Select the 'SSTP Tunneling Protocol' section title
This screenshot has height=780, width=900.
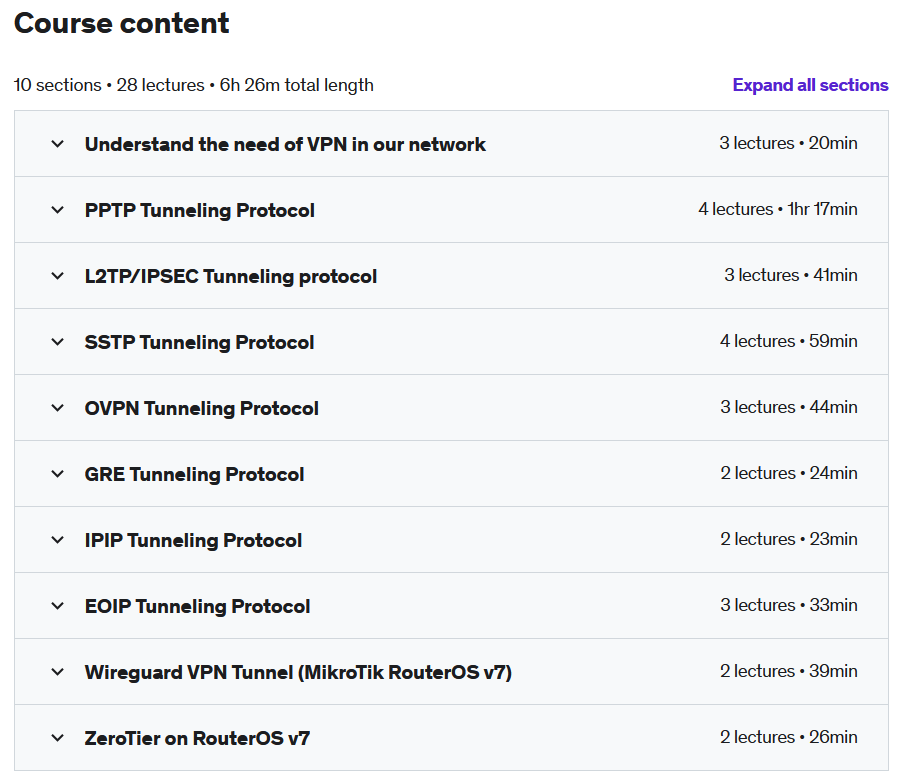[x=199, y=342]
